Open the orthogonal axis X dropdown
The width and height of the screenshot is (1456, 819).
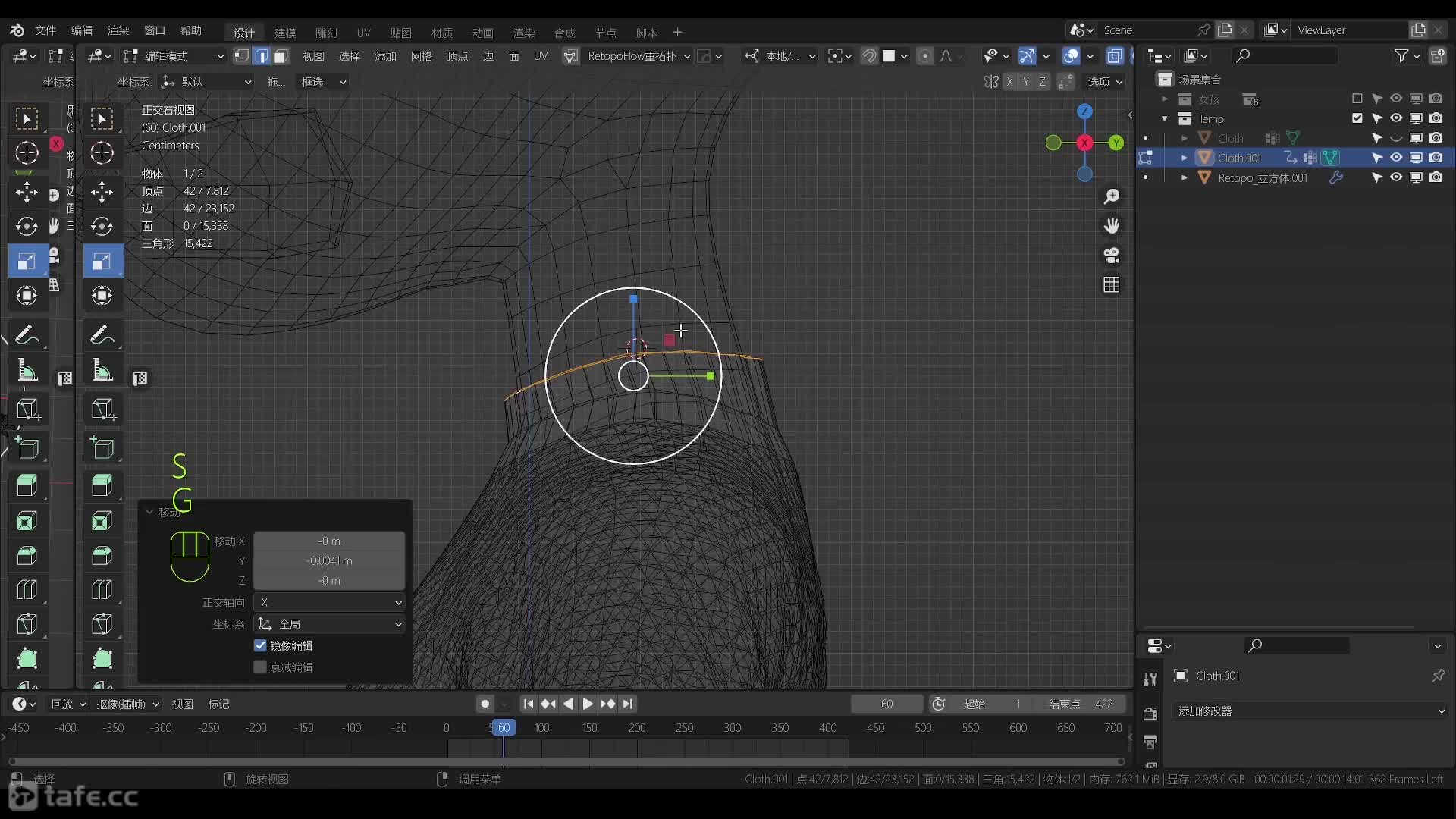click(x=329, y=602)
